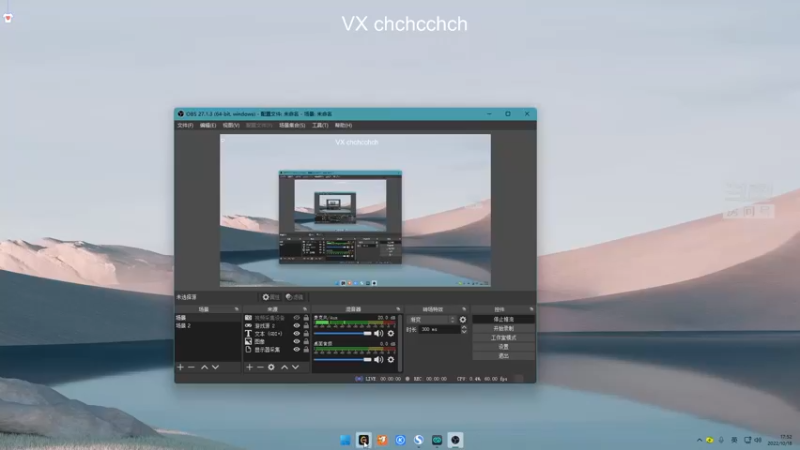800x450 pixels.
Task: Open the Edit (E) menu
Action: coord(208,126)
